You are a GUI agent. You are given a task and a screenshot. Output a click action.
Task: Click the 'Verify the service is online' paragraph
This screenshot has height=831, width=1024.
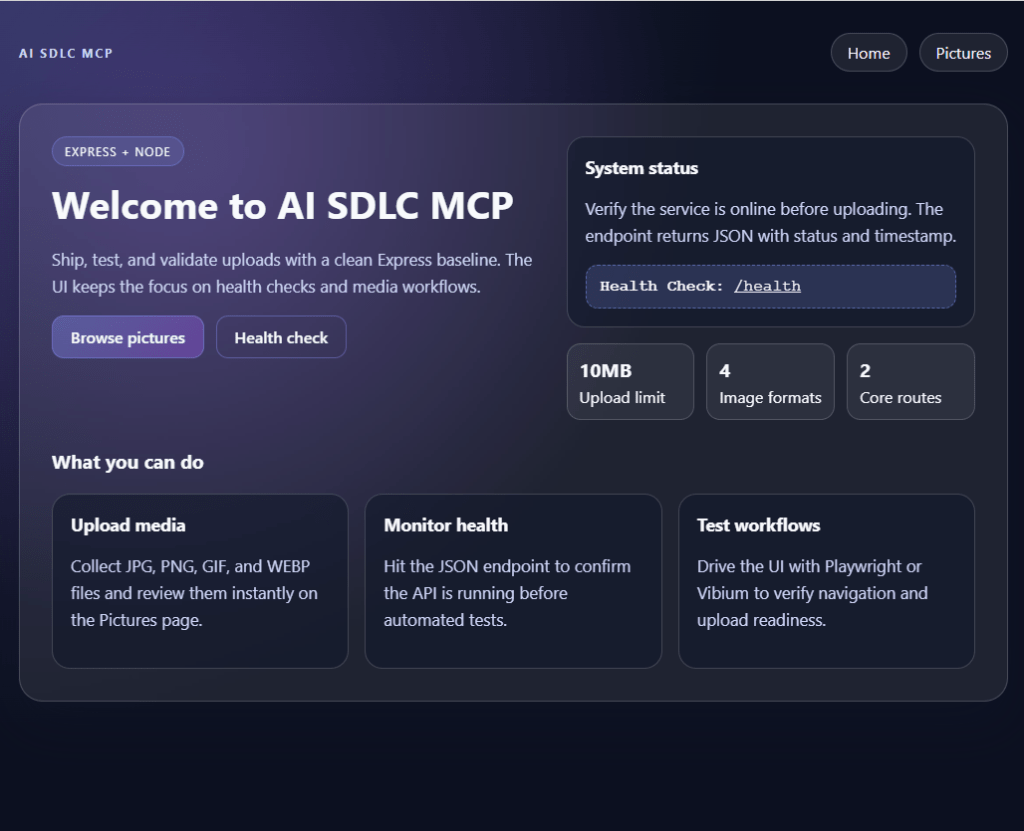[770, 223]
